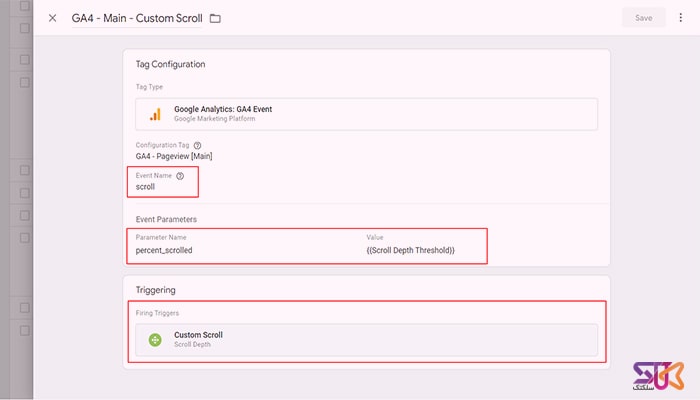Click the scroll event name value
The image size is (700, 400).
[145, 187]
